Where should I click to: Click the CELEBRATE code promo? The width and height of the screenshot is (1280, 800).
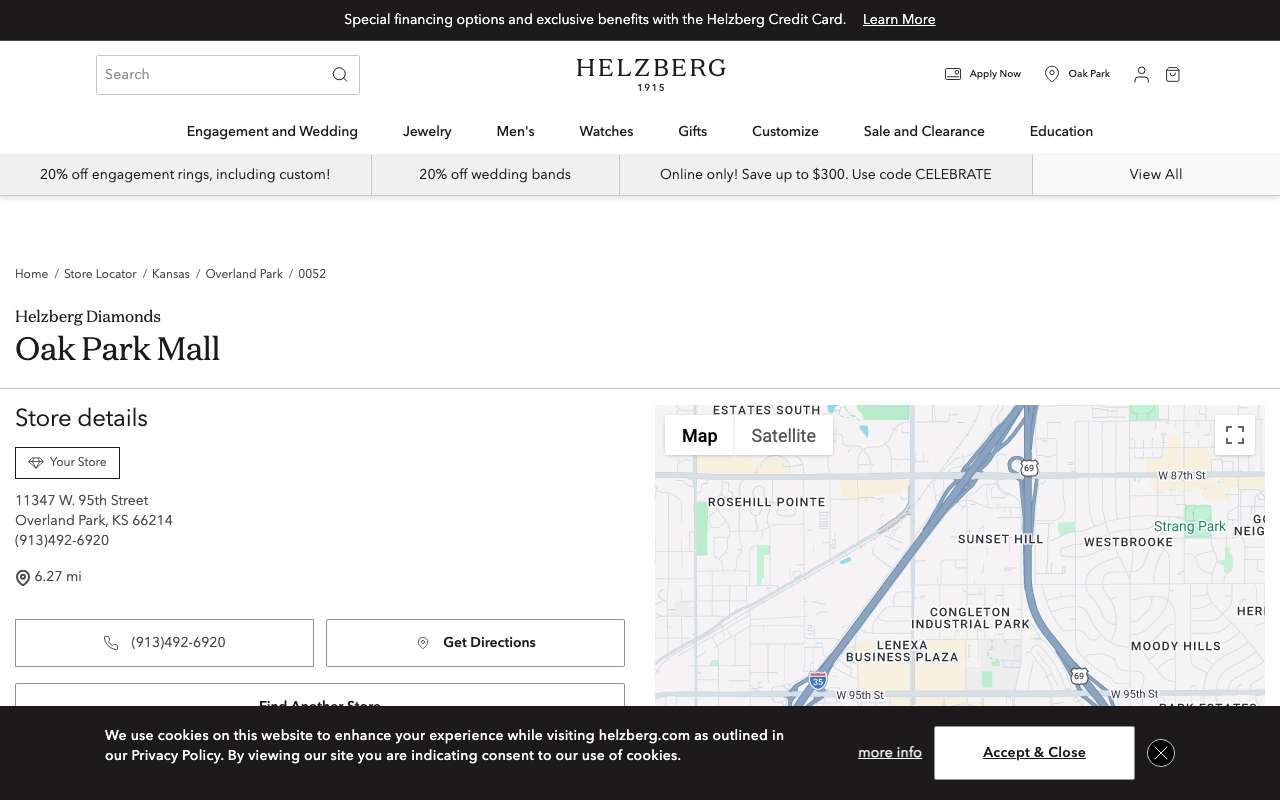coord(826,174)
